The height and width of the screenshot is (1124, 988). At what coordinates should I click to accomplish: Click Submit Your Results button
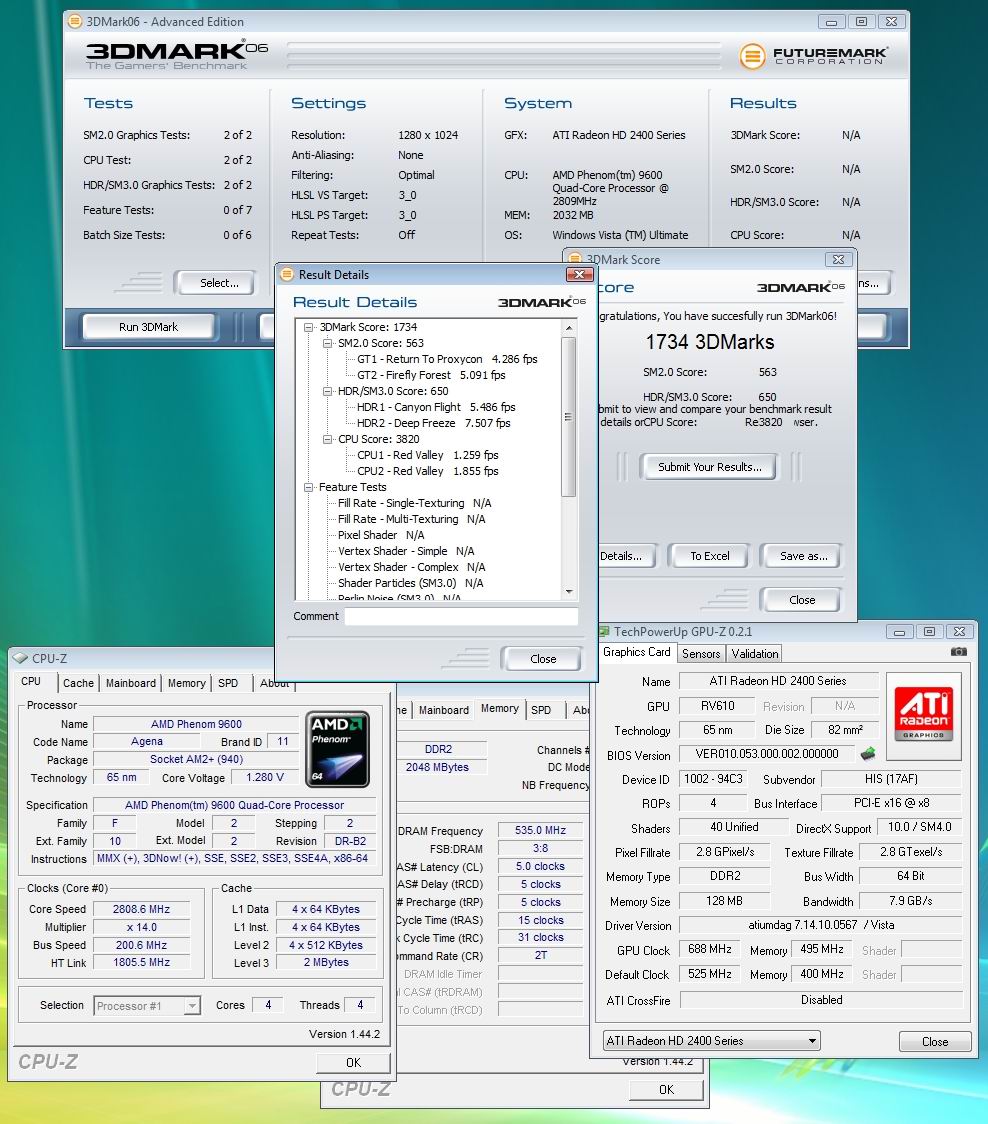tap(709, 467)
